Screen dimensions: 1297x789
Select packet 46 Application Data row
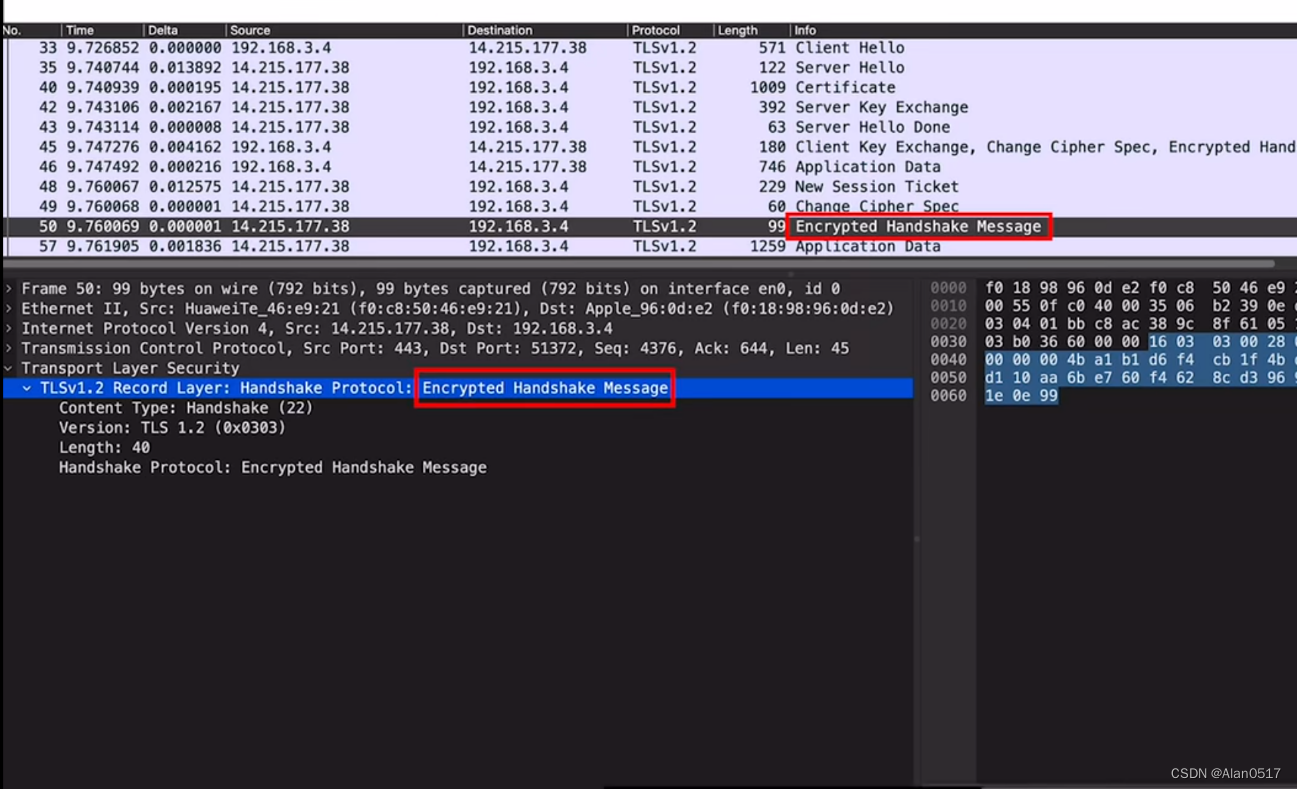[x=648, y=167]
